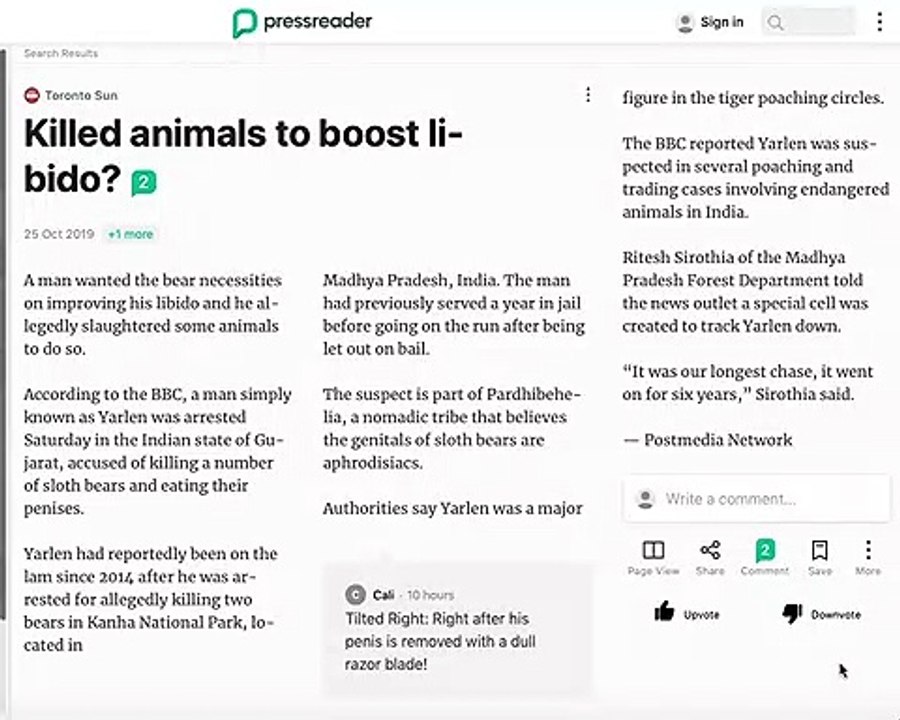
Task: Click the search magnifier icon
Action: (775, 22)
